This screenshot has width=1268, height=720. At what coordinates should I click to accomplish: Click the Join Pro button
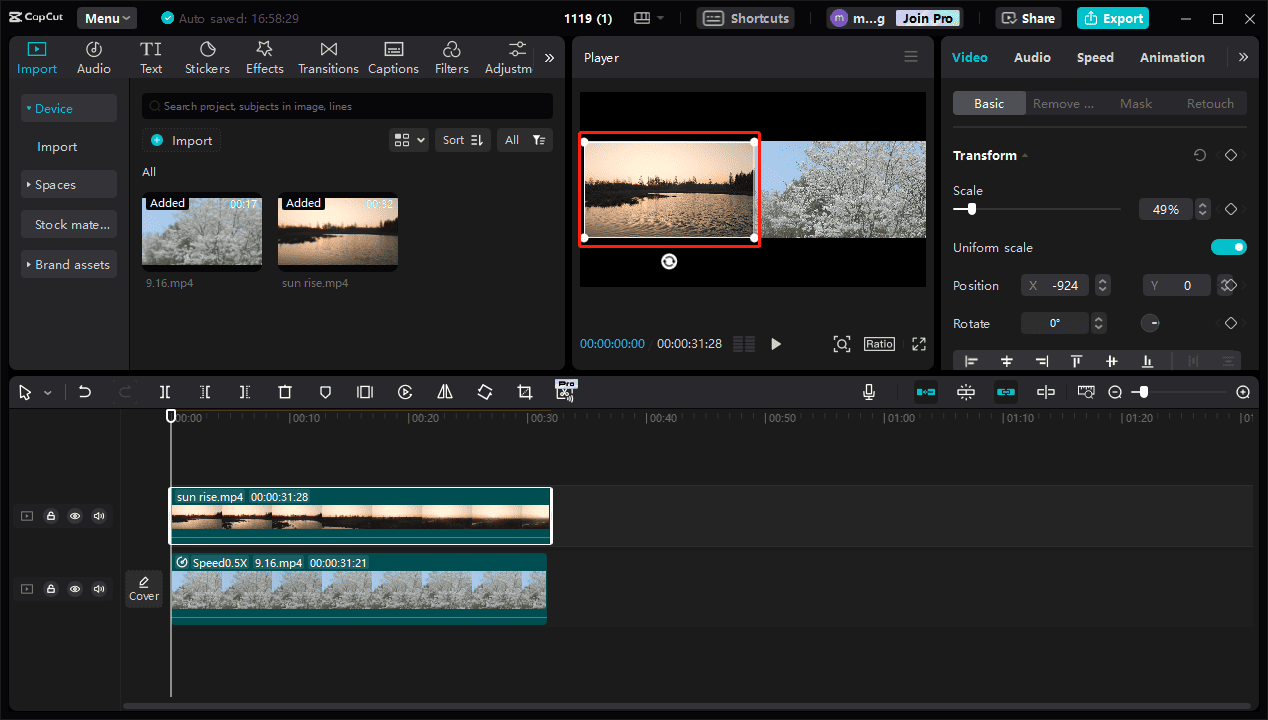927,17
